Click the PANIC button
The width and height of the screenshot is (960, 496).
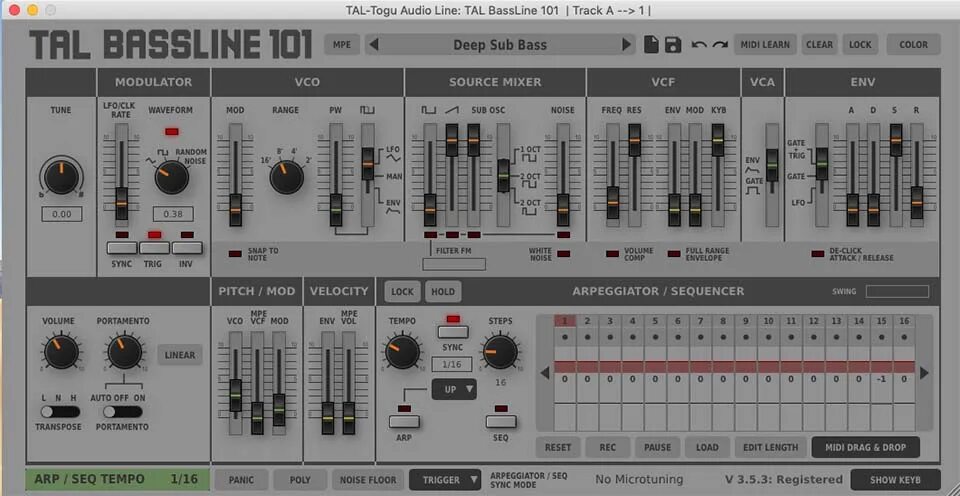pos(241,480)
